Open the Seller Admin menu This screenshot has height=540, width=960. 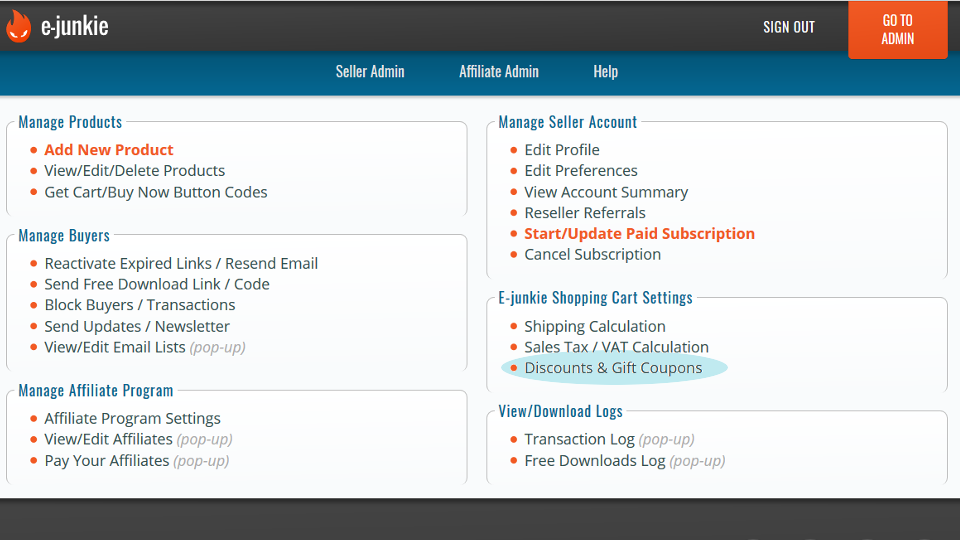(x=370, y=72)
